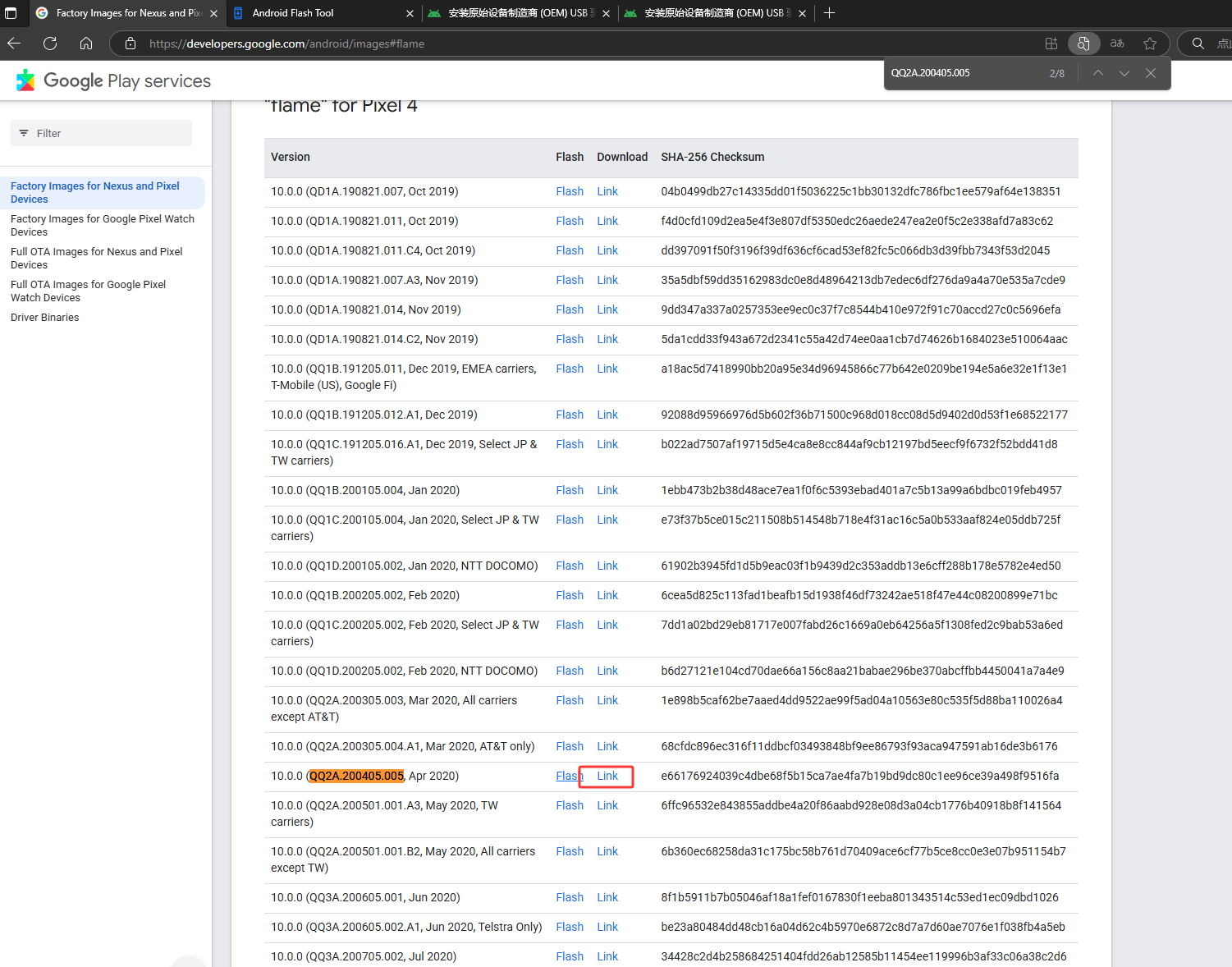Click Flash for QQ1B.200205.002 Feb 2020
1232x967 pixels.
(570, 595)
